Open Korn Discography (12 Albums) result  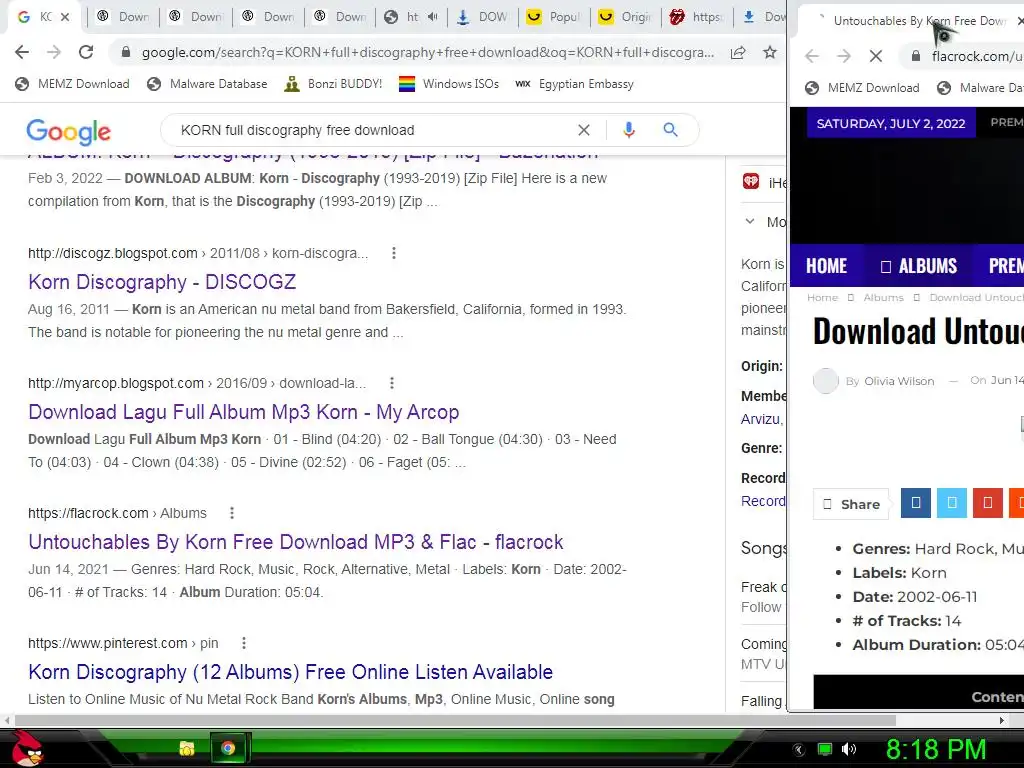291,671
